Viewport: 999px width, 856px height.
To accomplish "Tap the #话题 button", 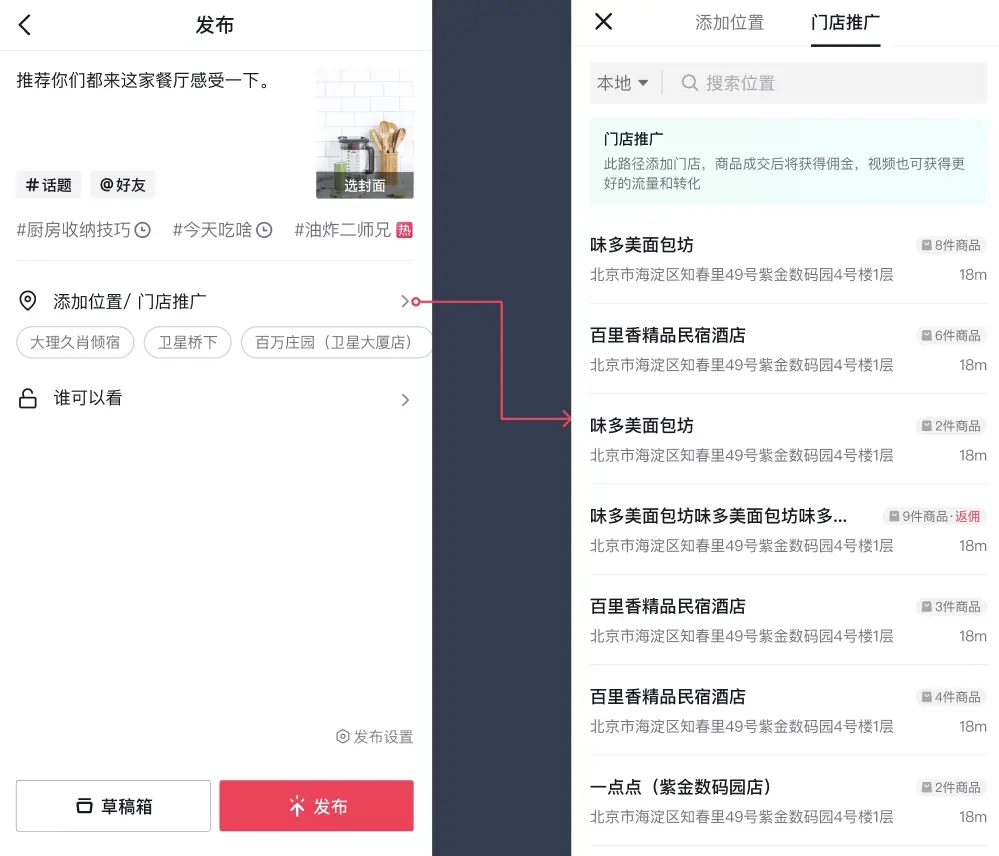I will pos(48,185).
